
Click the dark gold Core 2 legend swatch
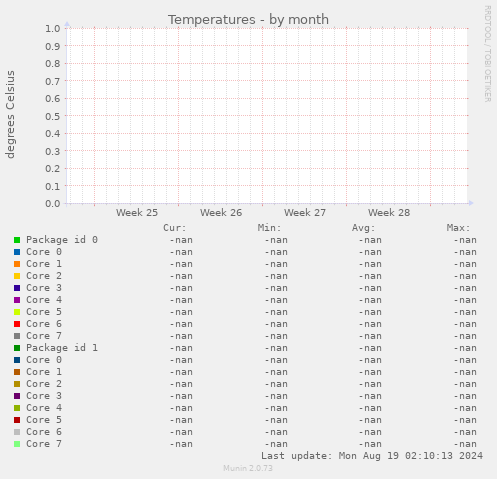17,384
